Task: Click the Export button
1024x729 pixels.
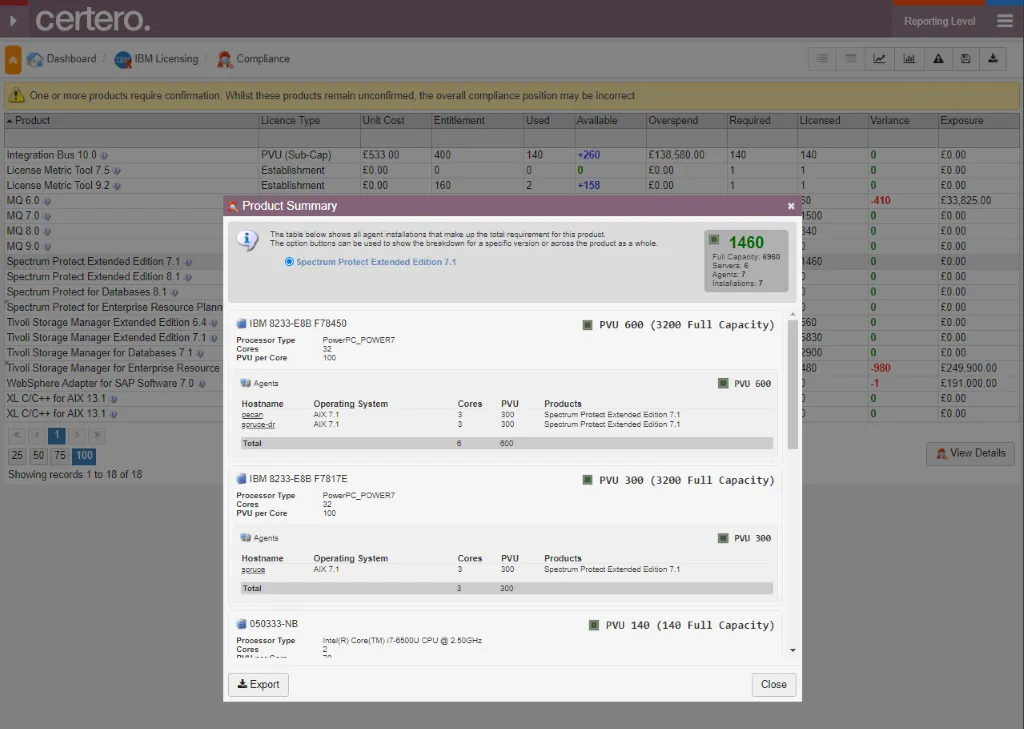Action: point(258,685)
